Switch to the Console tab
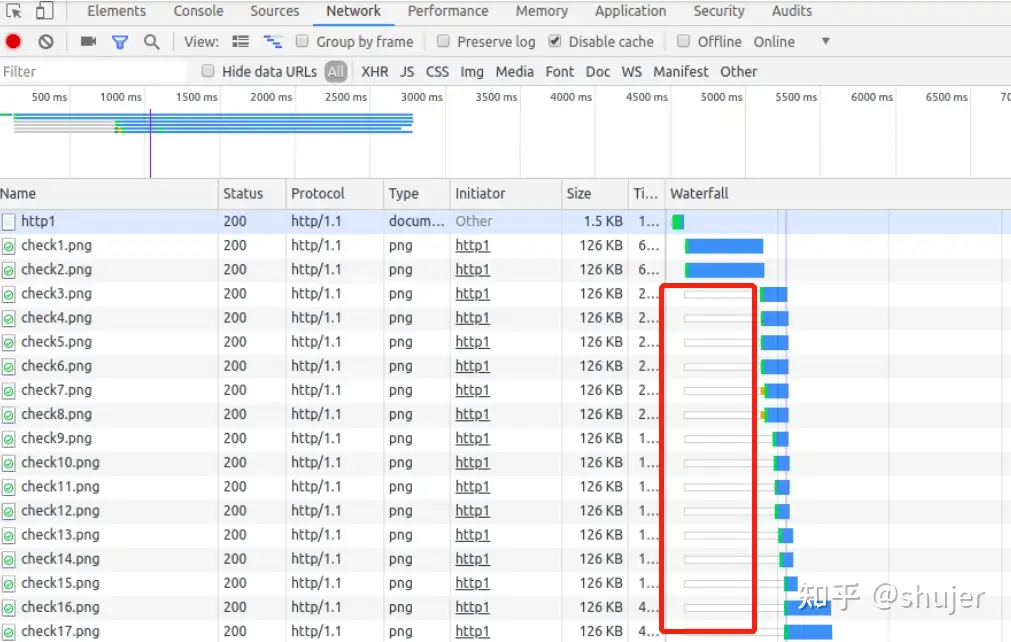Image resolution: width=1011 pixels, height=642 pixels. click(198, 11)
